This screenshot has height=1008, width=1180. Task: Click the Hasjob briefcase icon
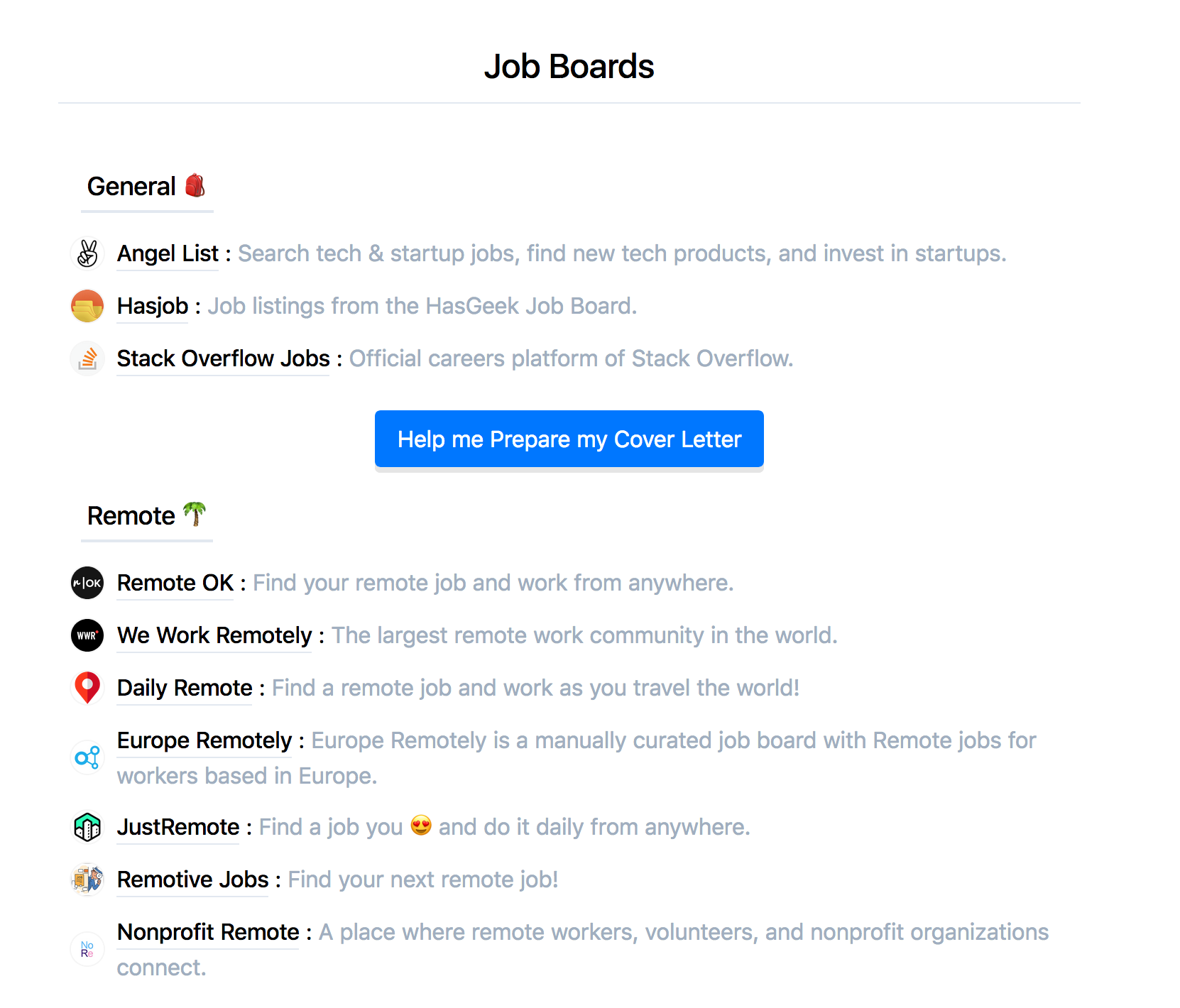tap(87, 306)
